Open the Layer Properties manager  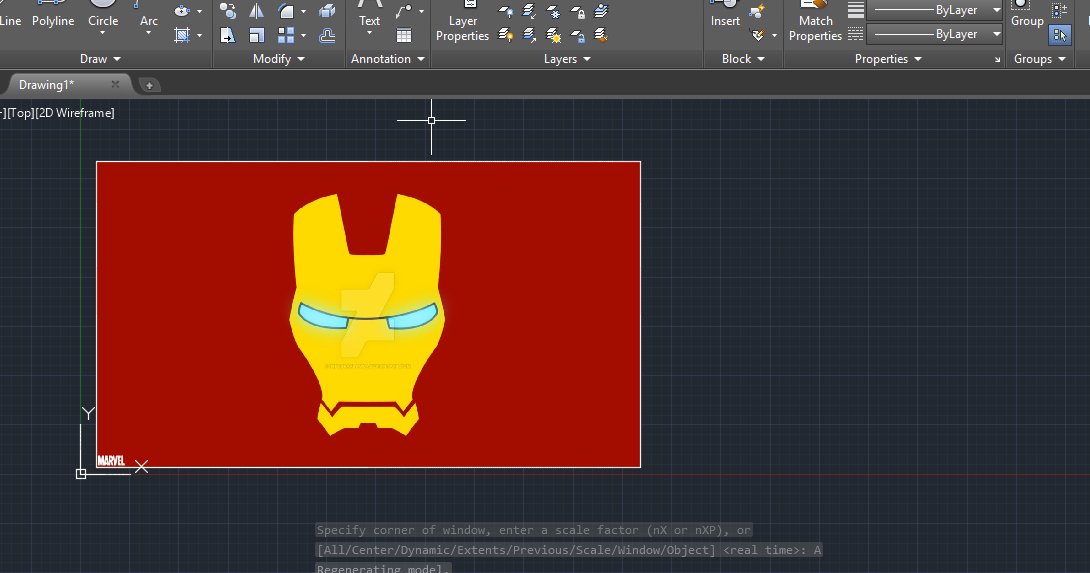pos(462,24)
